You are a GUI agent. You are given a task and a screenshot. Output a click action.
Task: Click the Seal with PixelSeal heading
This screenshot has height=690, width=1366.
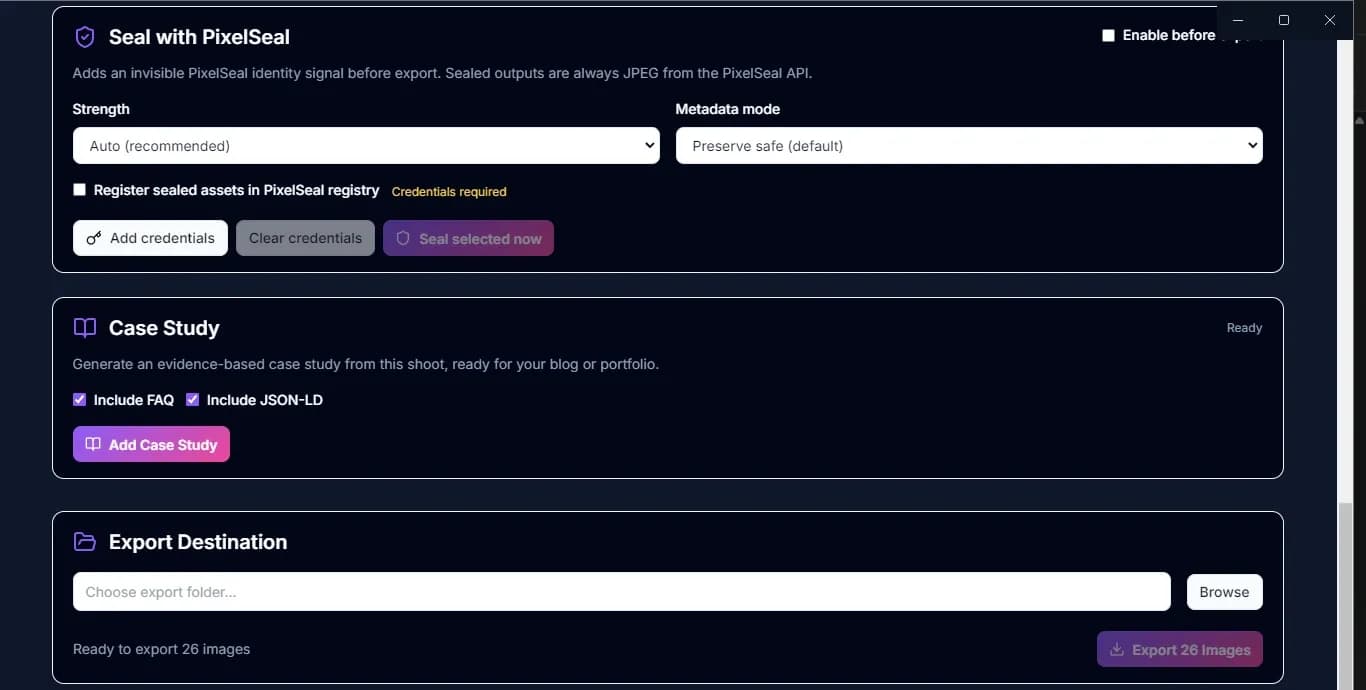coord(199,37)
